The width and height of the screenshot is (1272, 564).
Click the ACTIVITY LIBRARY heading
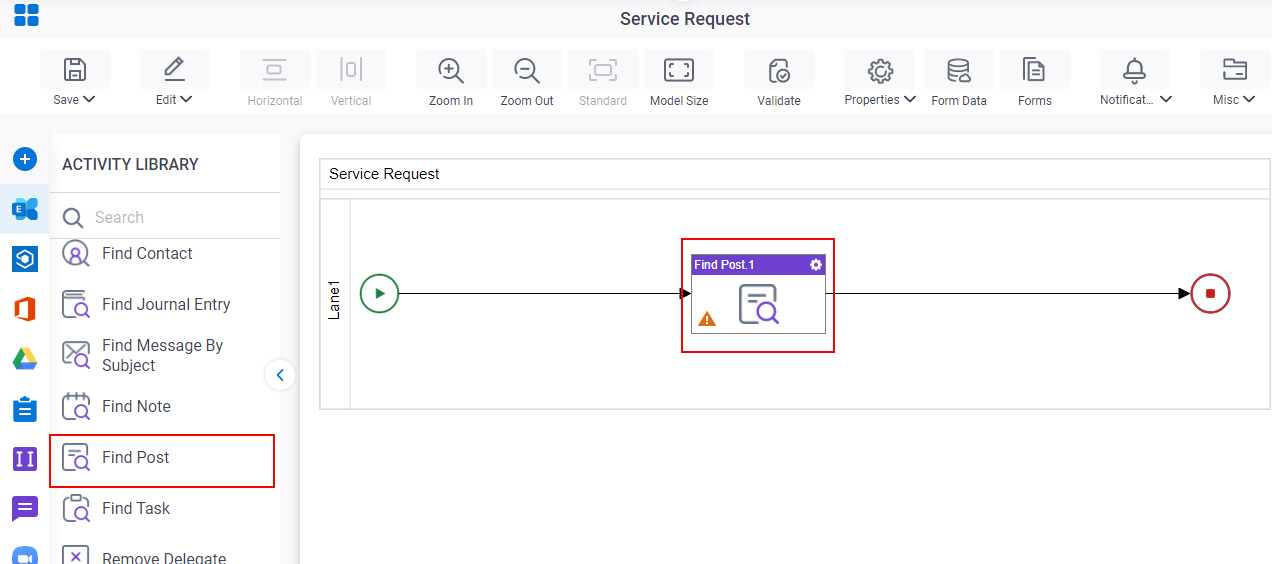pos(130,164)
